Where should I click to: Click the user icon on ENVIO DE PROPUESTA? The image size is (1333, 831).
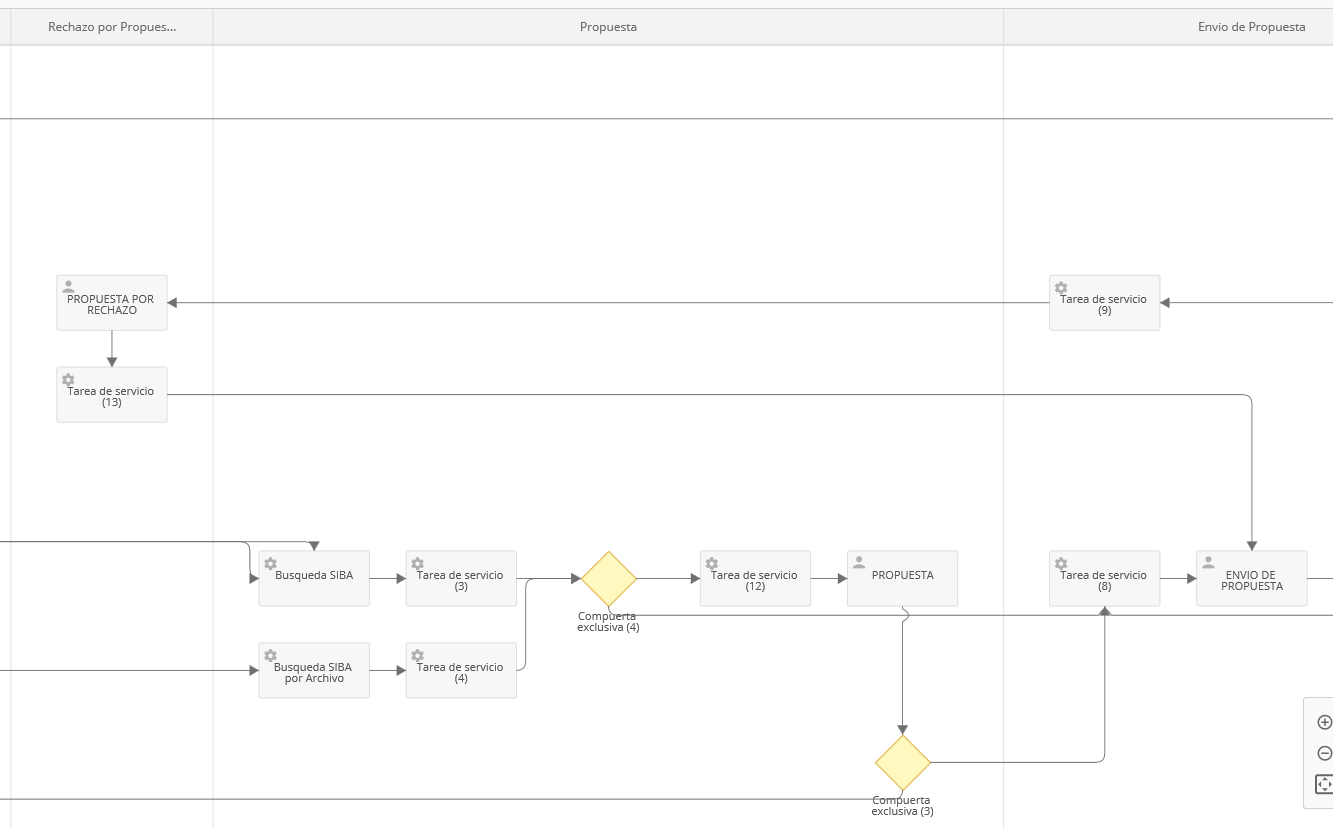1208,563
